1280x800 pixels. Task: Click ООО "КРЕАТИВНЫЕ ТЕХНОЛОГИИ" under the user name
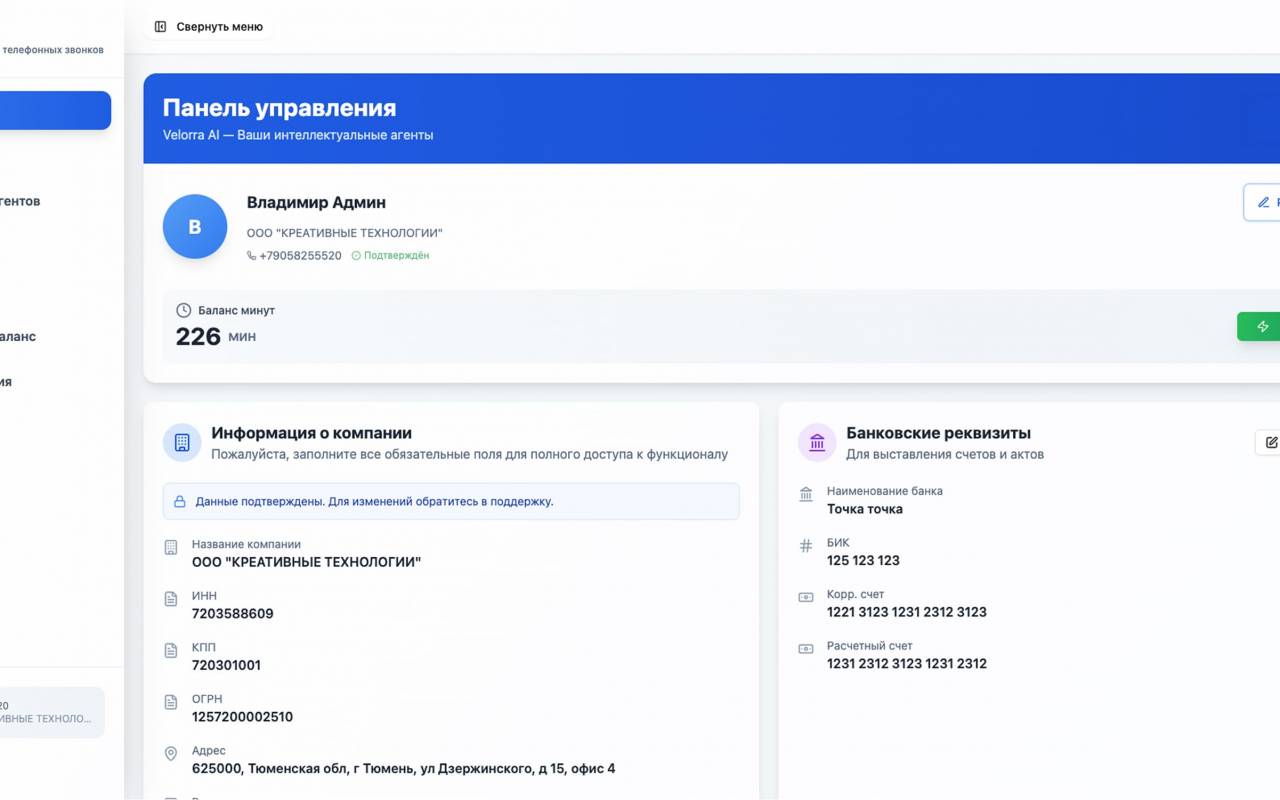click(x=345, y=233)
